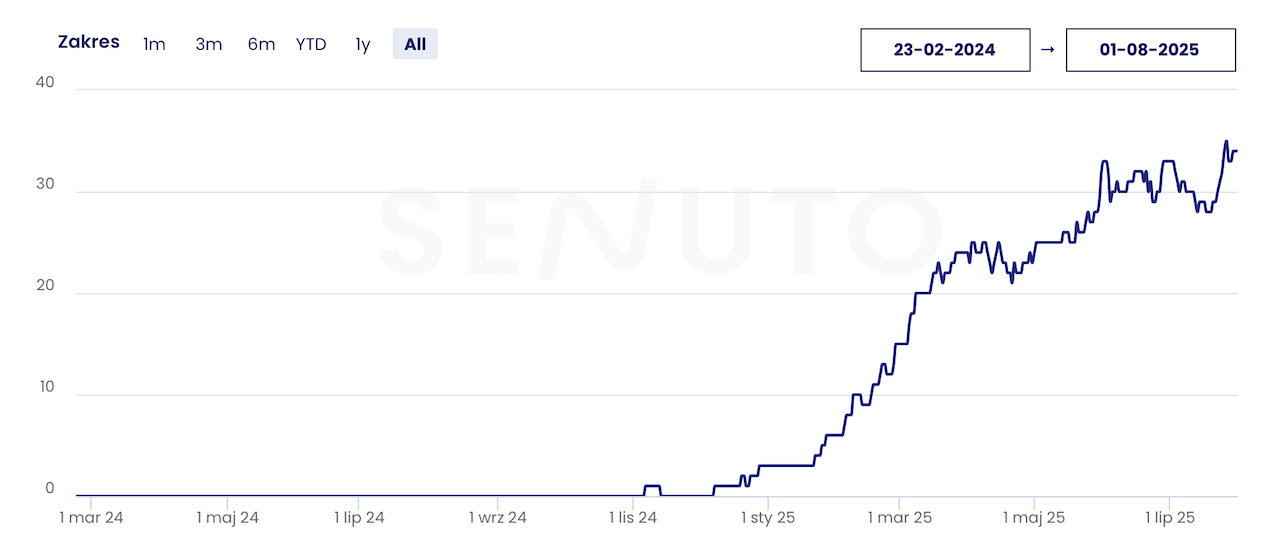The height and width of the screenshot is (544, 1280).
Task: Click the '1 mar 24' axis label
Action: [x=91, y=518]
